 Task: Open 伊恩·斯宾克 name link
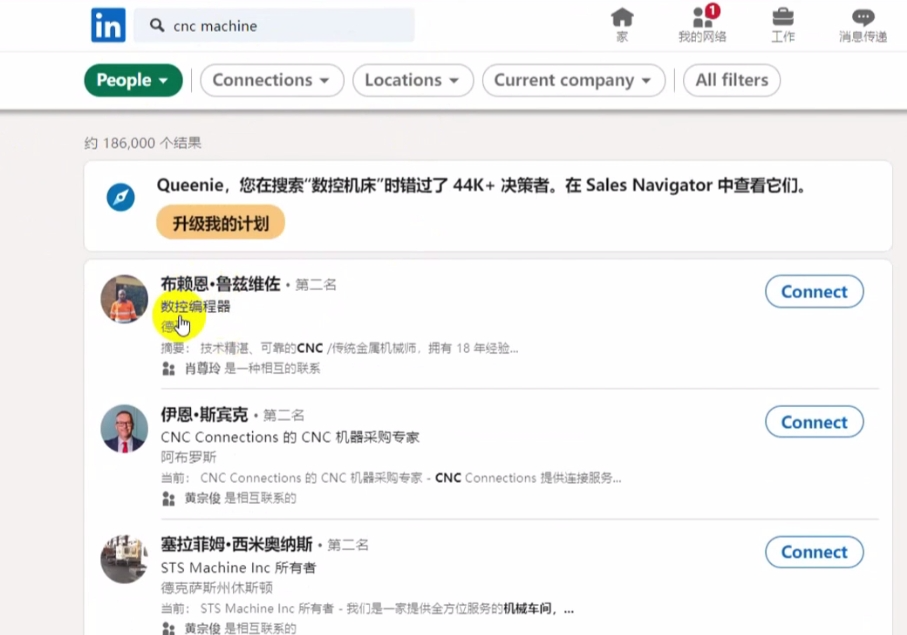coord(204,414)
